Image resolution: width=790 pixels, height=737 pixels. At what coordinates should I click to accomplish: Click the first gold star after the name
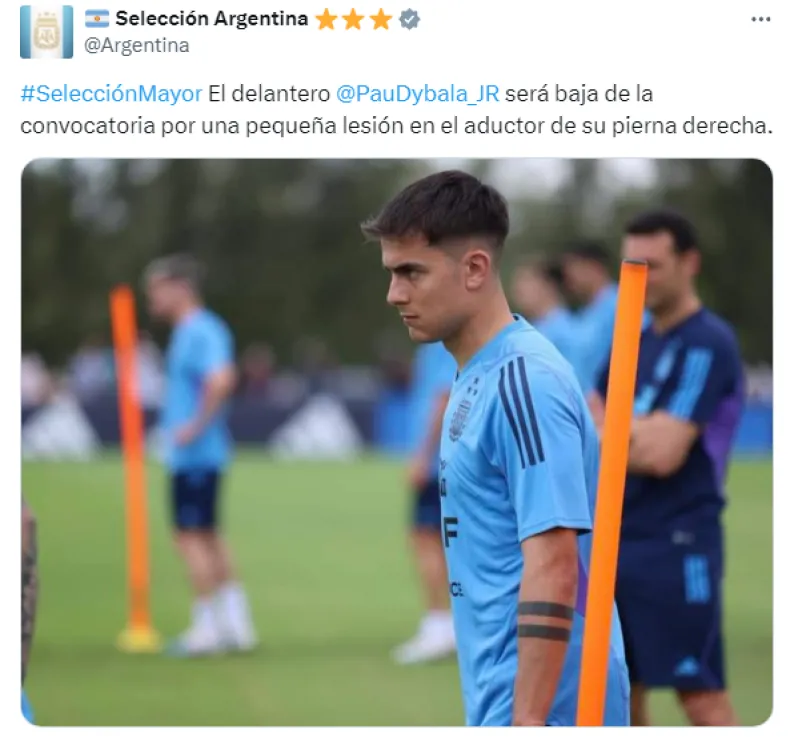click(x=326, y=20)
